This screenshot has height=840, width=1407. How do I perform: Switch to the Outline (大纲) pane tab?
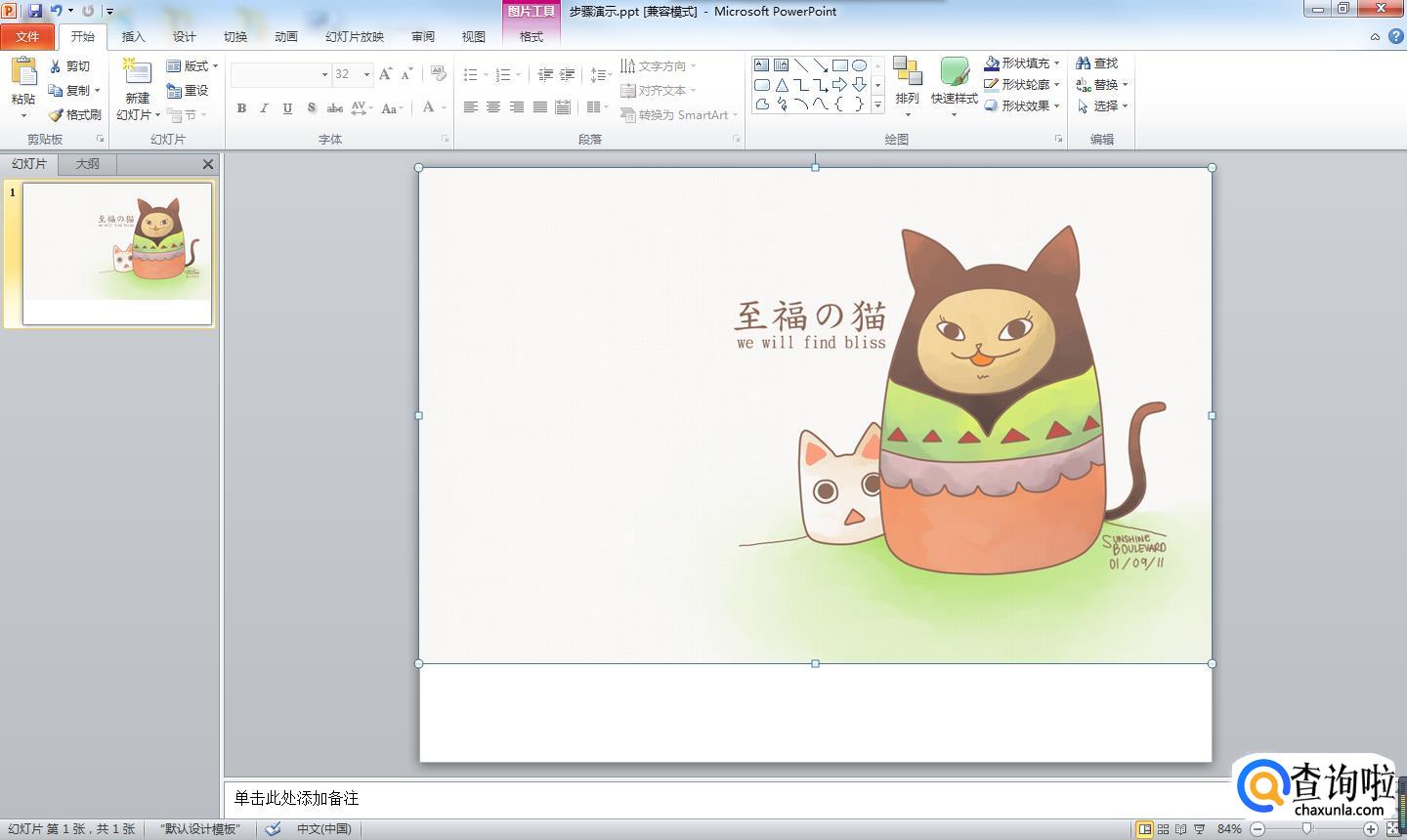pyautogui.click(x=87, y=164)
